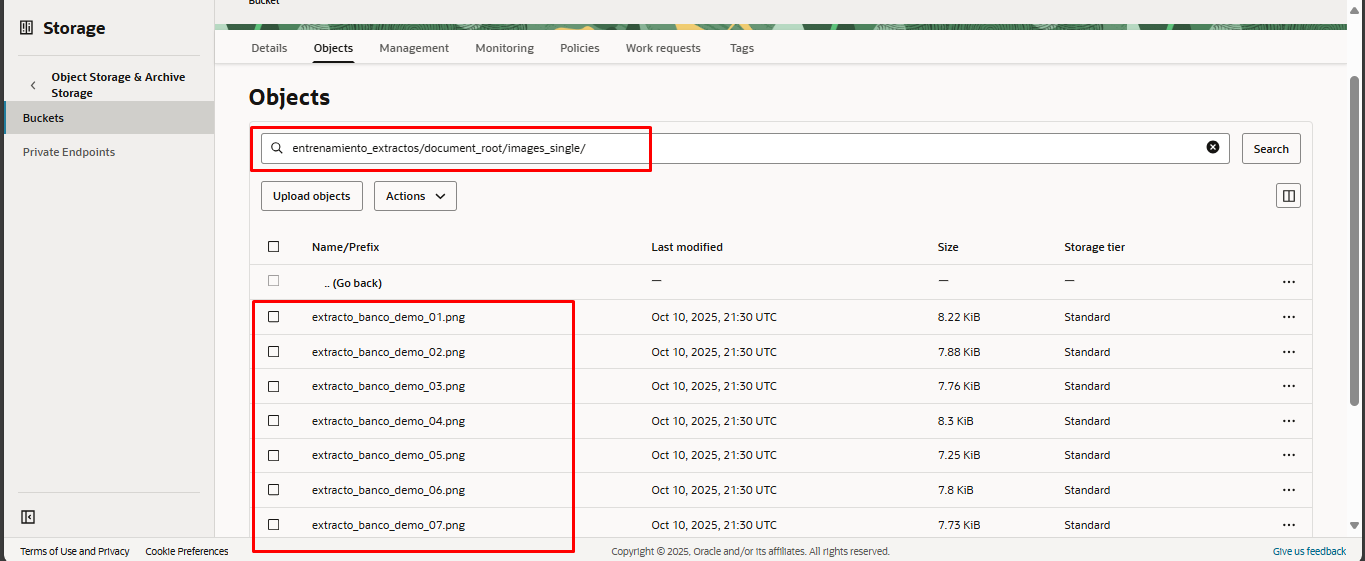The image size is (1365, 561).
Task: Open Terms of Use and Privacy link
Action: coord(75,551)
